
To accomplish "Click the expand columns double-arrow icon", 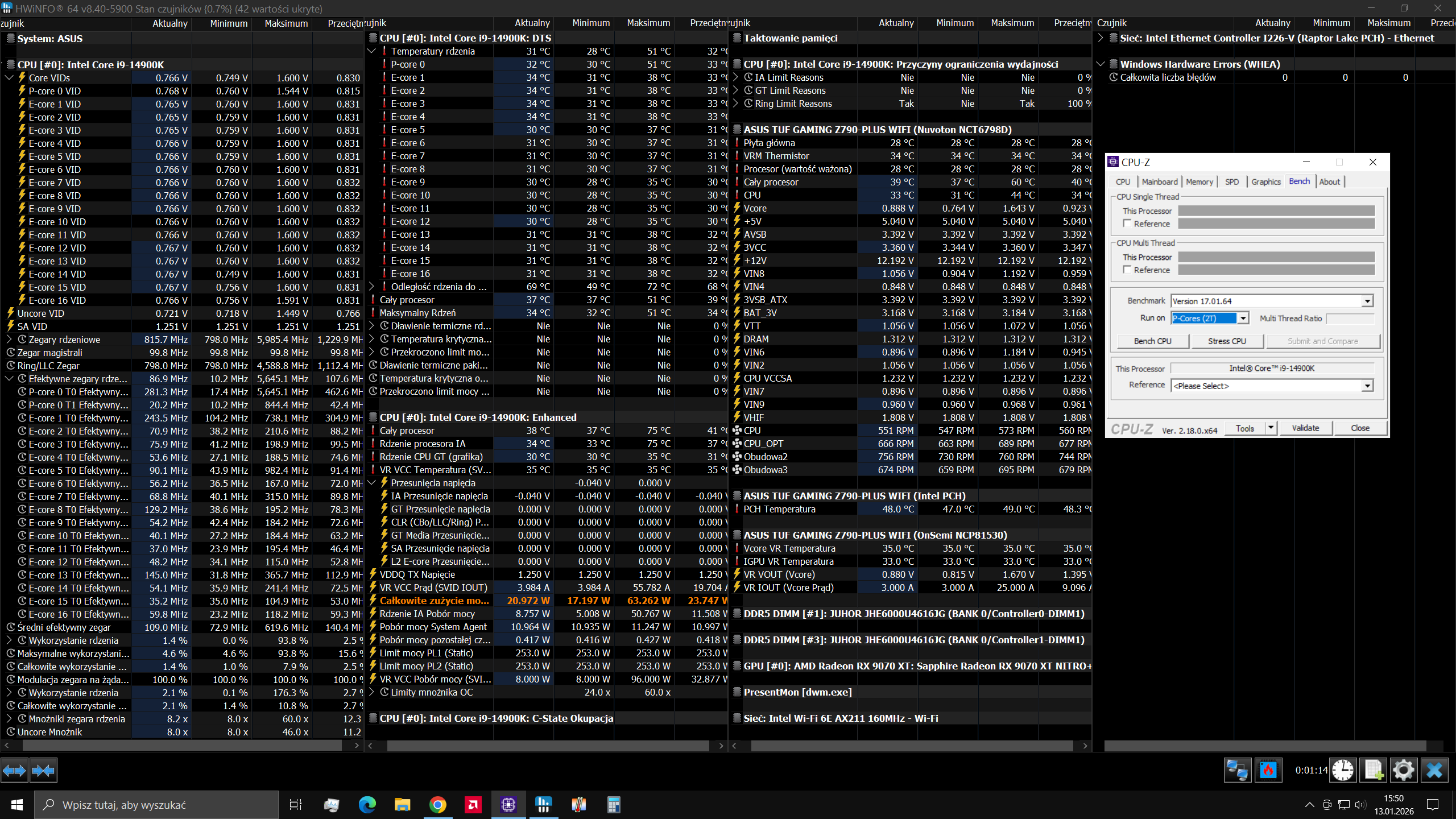I will click(x=14, y=771).
